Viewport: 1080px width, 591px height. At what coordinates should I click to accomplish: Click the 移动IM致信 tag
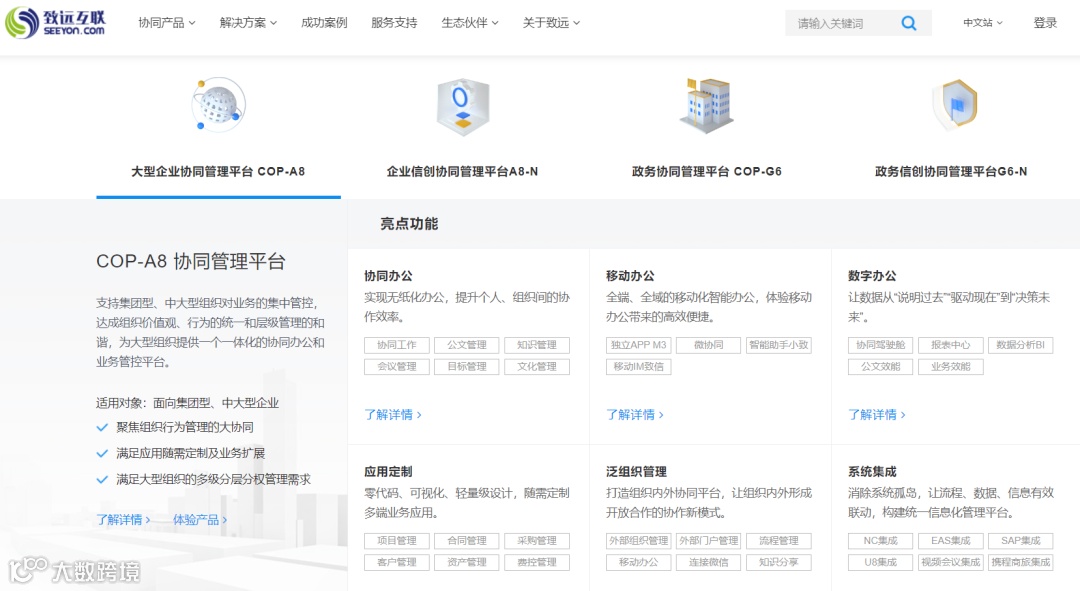click(x=638, y=366)
